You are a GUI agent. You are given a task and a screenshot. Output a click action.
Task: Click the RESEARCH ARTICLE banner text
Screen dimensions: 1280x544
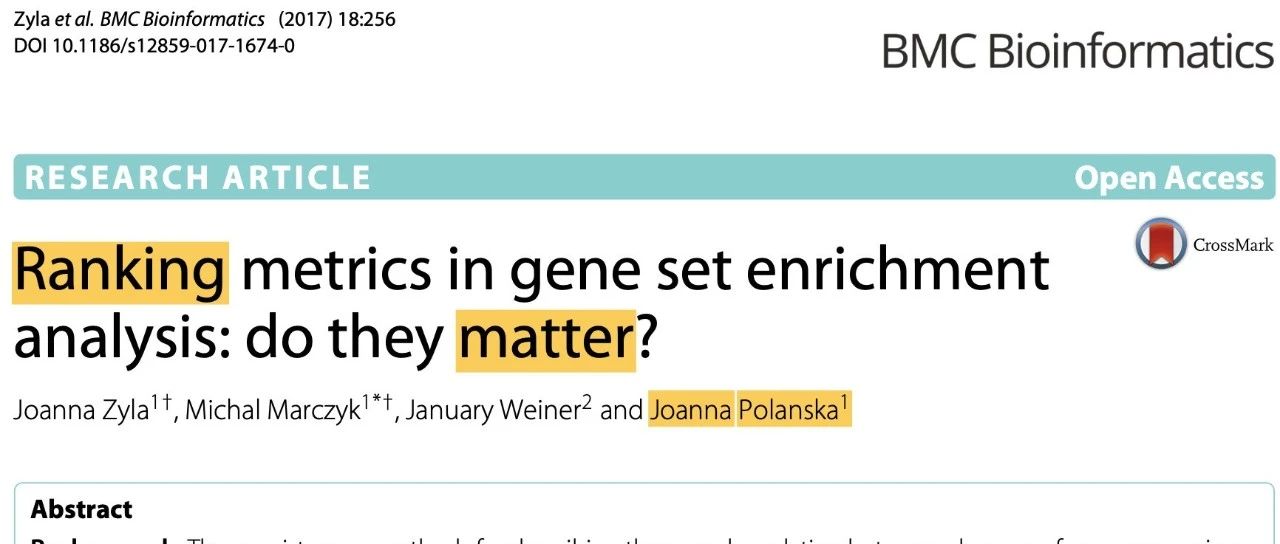click(x=198, y=178)
